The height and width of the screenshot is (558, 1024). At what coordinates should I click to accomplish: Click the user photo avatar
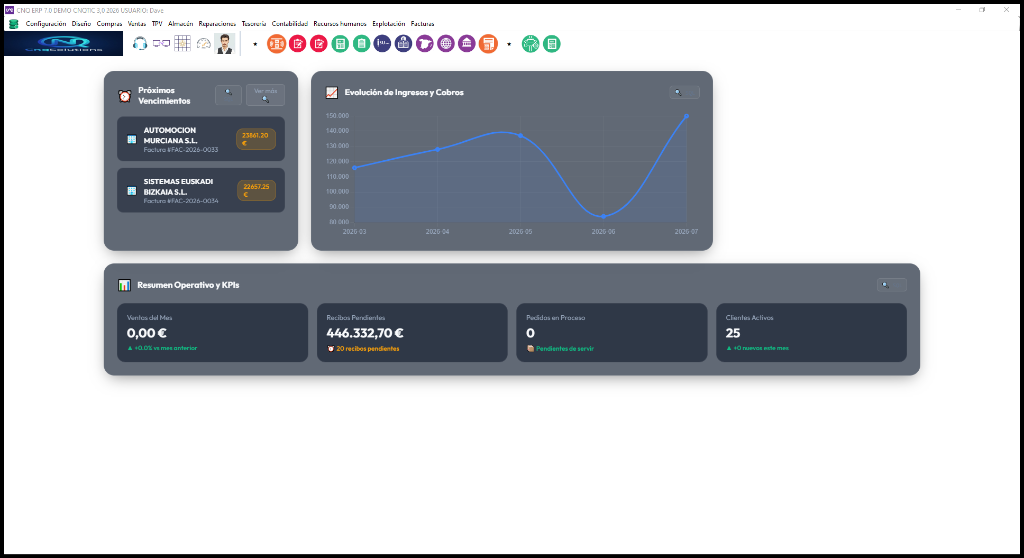[x=225, y=44]
